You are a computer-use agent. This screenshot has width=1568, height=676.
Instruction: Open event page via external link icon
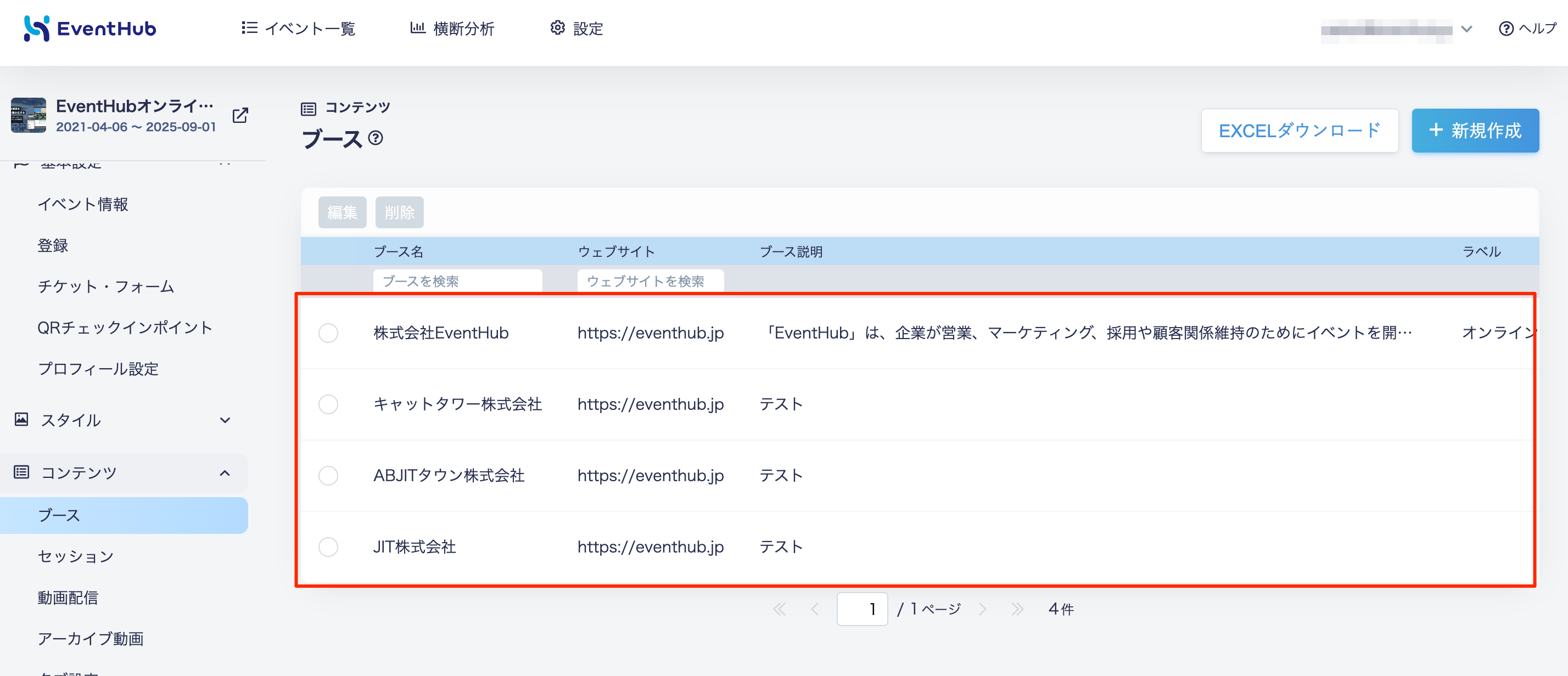[x=240, y=115]
